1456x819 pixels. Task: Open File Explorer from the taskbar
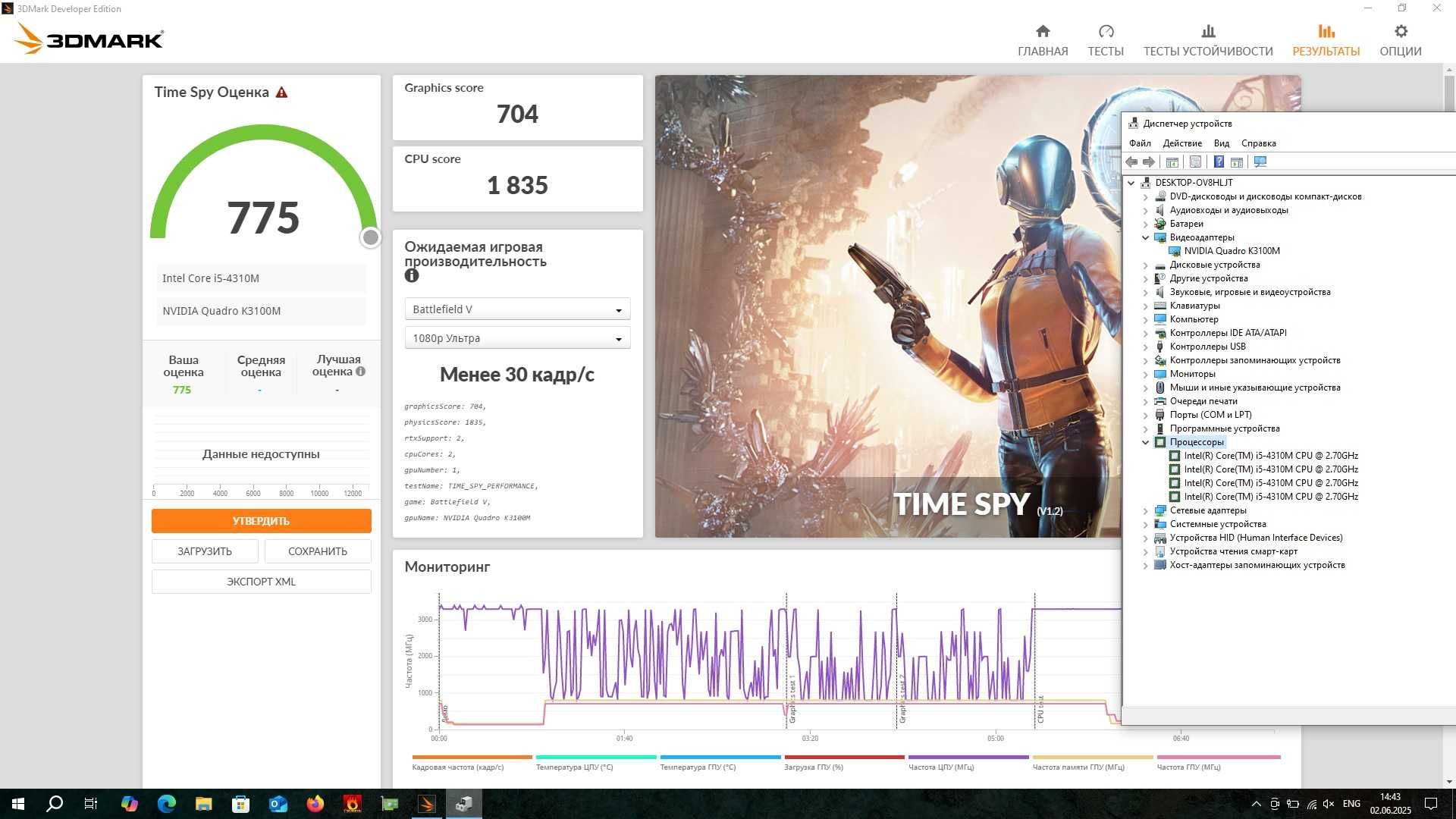tap(203, 804)
